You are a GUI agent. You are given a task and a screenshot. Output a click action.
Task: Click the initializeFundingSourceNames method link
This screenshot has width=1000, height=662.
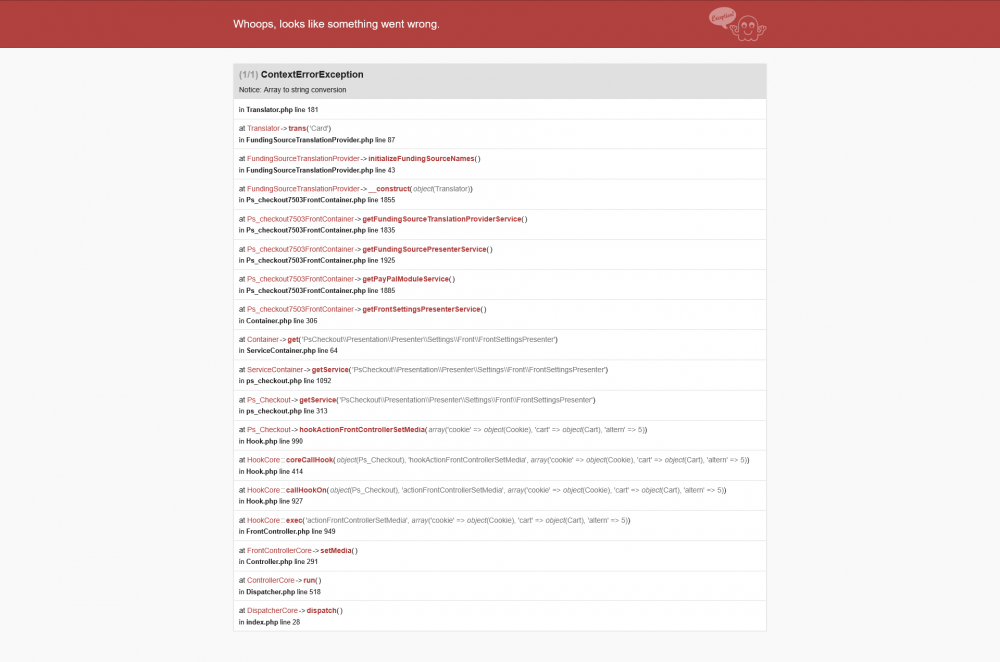pyautogui.click(x=421, y=158)
